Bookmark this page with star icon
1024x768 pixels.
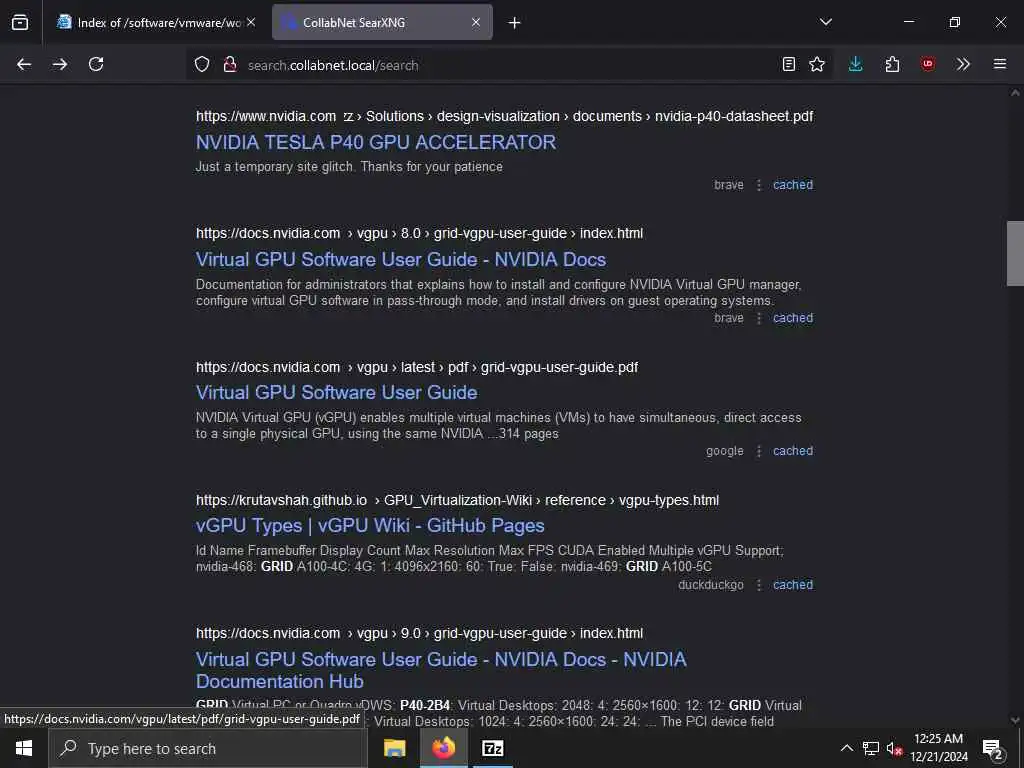click(817, 64)
